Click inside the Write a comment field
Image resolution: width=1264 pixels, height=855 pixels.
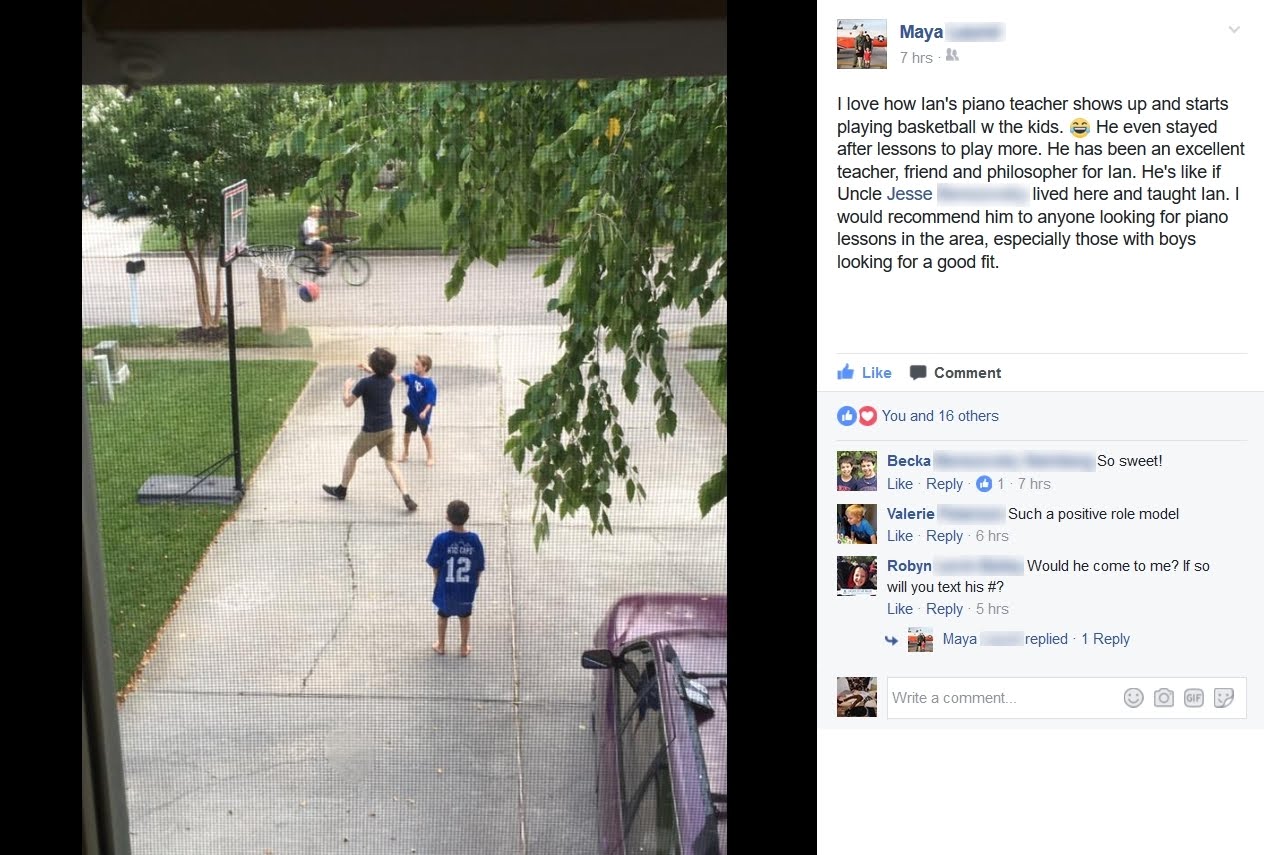pos(1002,698)
